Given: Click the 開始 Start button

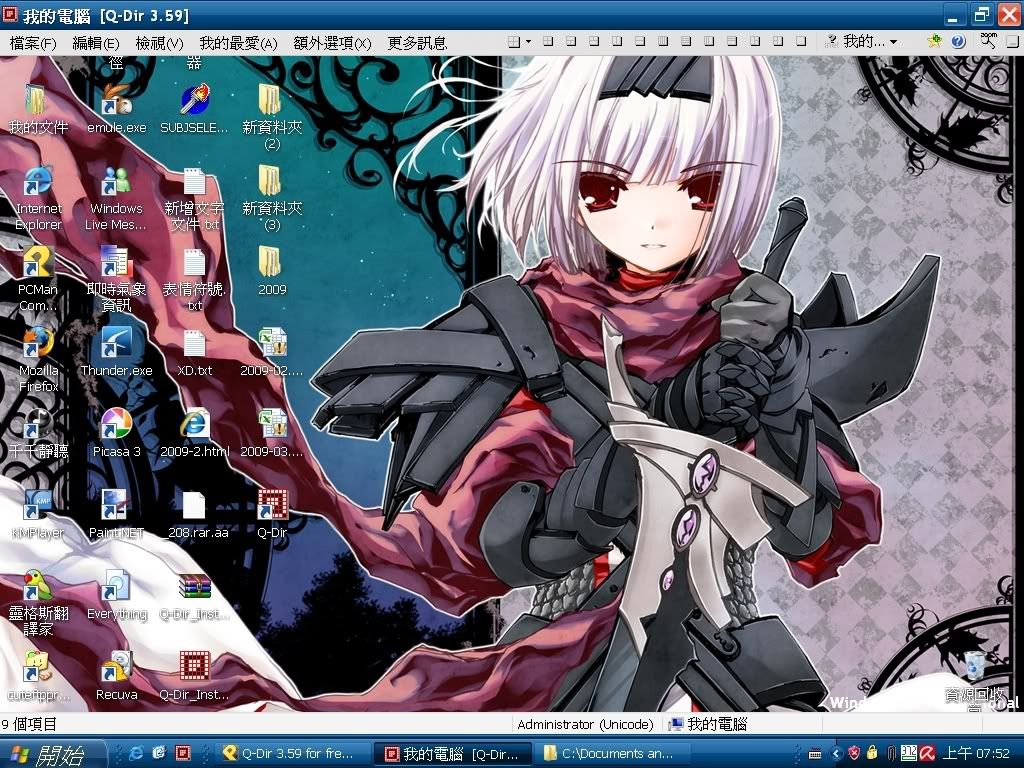Looking at the screenshot, I should [45, 753].
